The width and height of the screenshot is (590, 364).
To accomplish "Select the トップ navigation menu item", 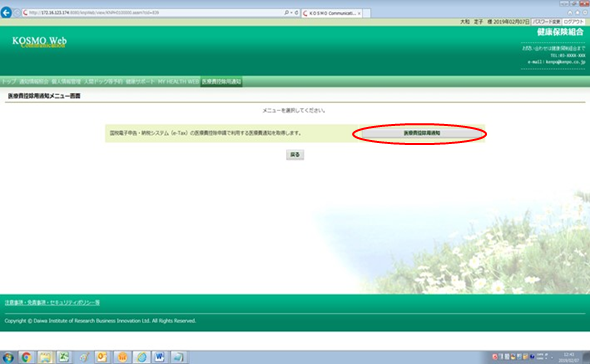I will (9, 82).
